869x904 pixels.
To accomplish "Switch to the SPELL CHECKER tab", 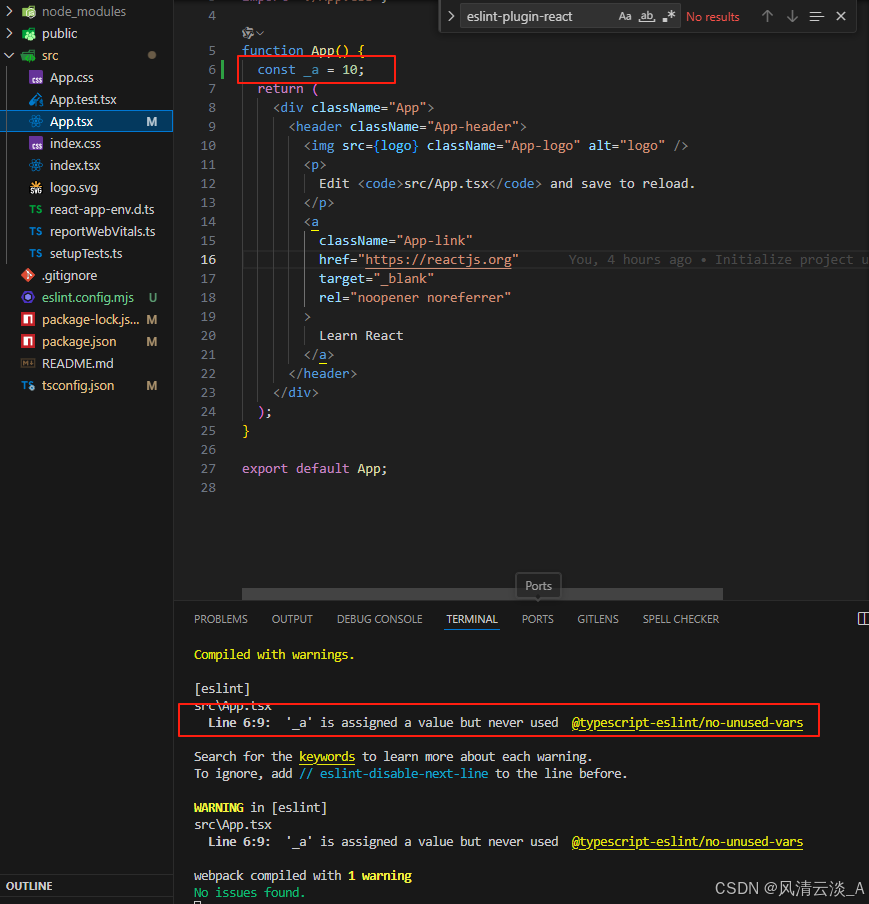I will click(680, 619).
